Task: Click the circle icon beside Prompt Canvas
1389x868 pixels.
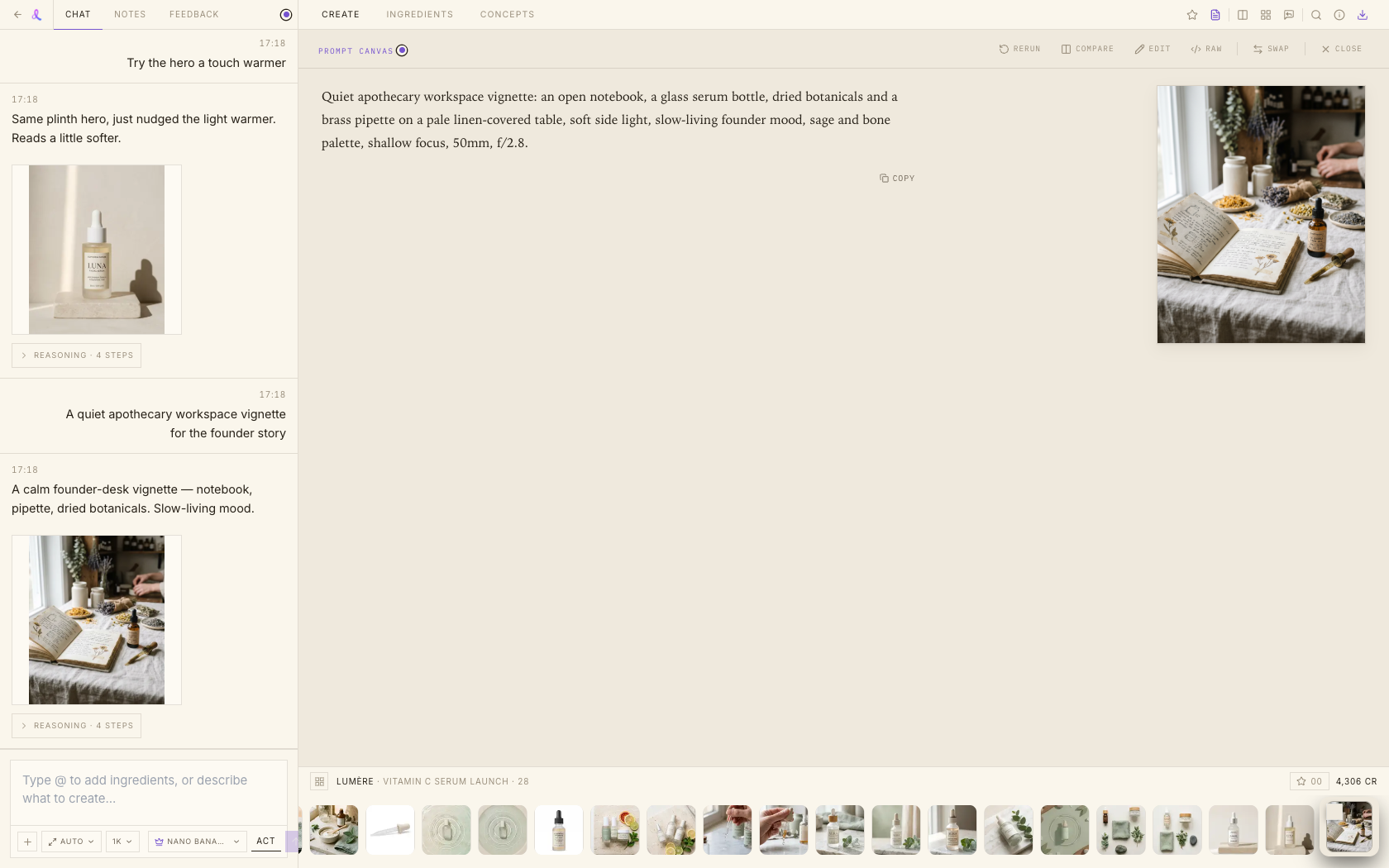Action: pos(402,50)
